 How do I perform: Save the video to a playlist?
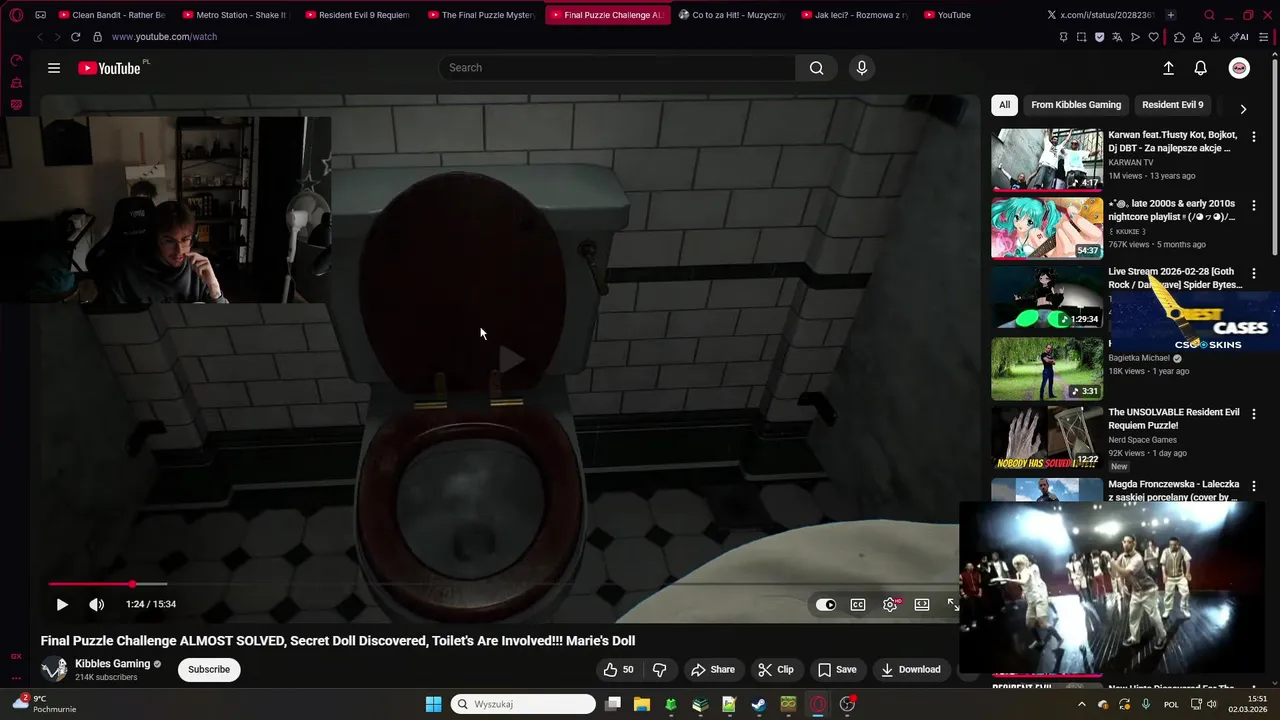pyautogui.click(x=837, y=669)
